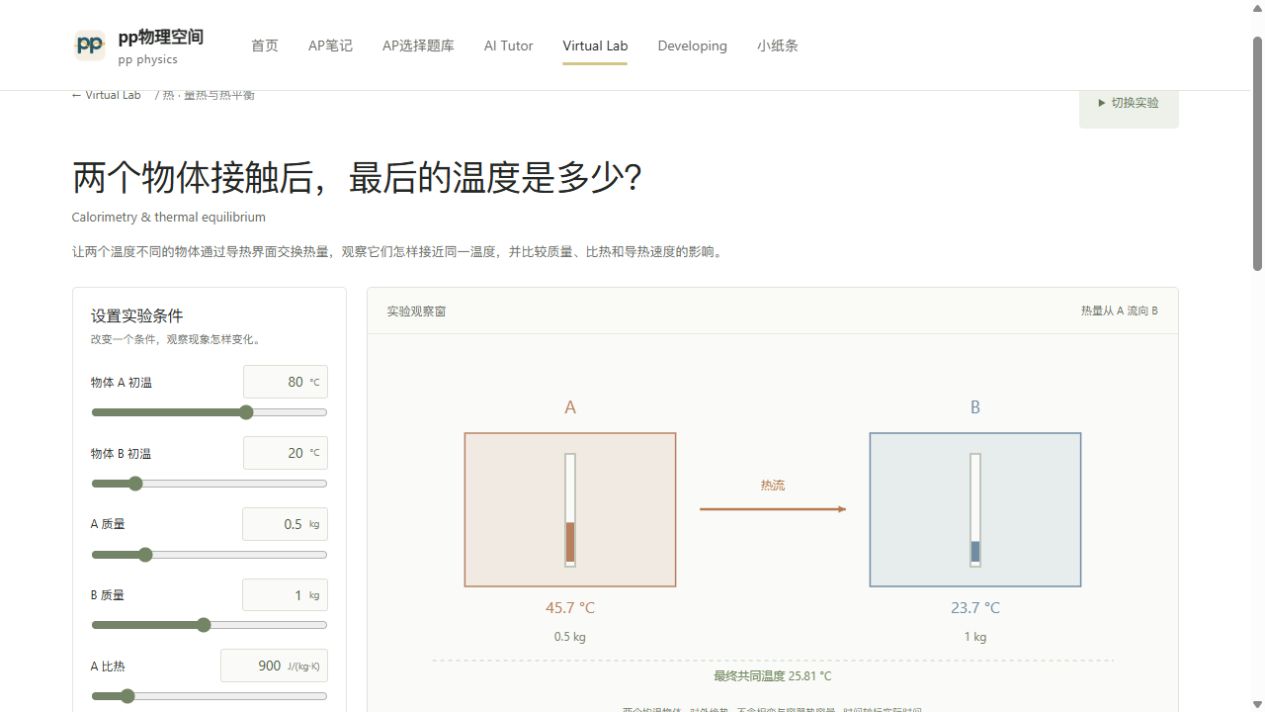Click the page scrollbar thumb
This screenshot has width=1265, height=712.
coord(1258,153)
